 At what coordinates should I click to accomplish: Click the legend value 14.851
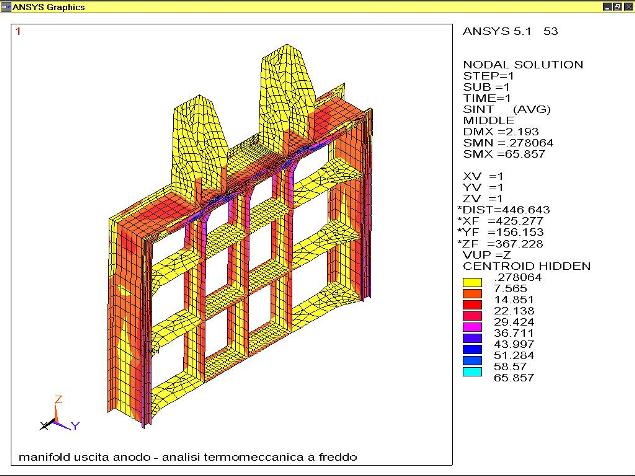(x=514, y=300)
